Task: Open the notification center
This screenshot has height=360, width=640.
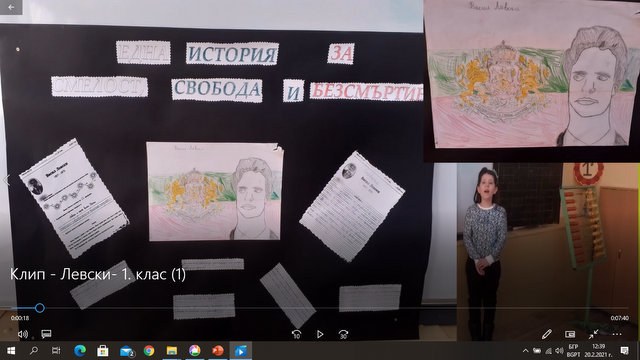Action: (x=624, y=351)
